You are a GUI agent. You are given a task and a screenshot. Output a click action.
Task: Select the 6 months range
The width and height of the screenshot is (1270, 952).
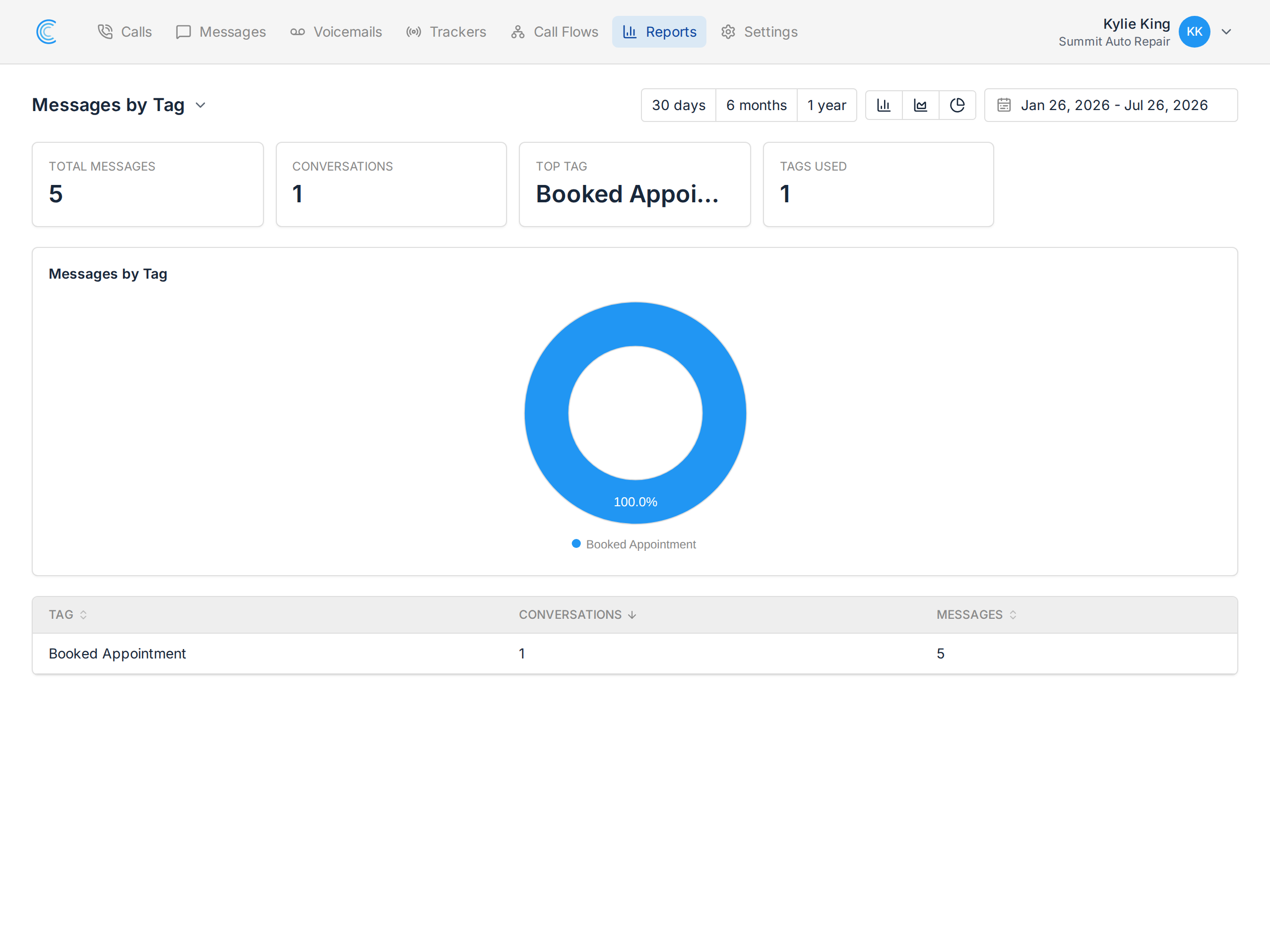[756, 105]
